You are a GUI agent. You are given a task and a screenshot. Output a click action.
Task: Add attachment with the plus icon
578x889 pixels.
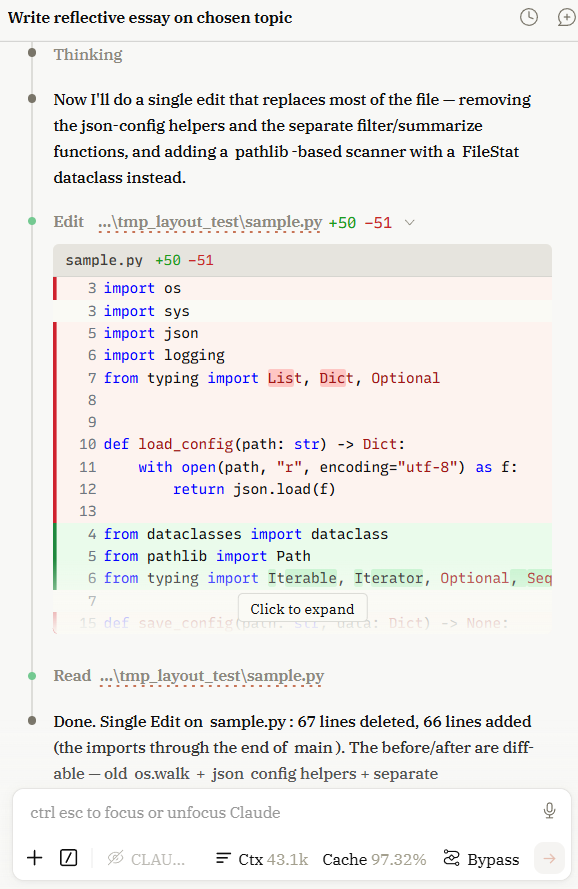coord(35,858)
